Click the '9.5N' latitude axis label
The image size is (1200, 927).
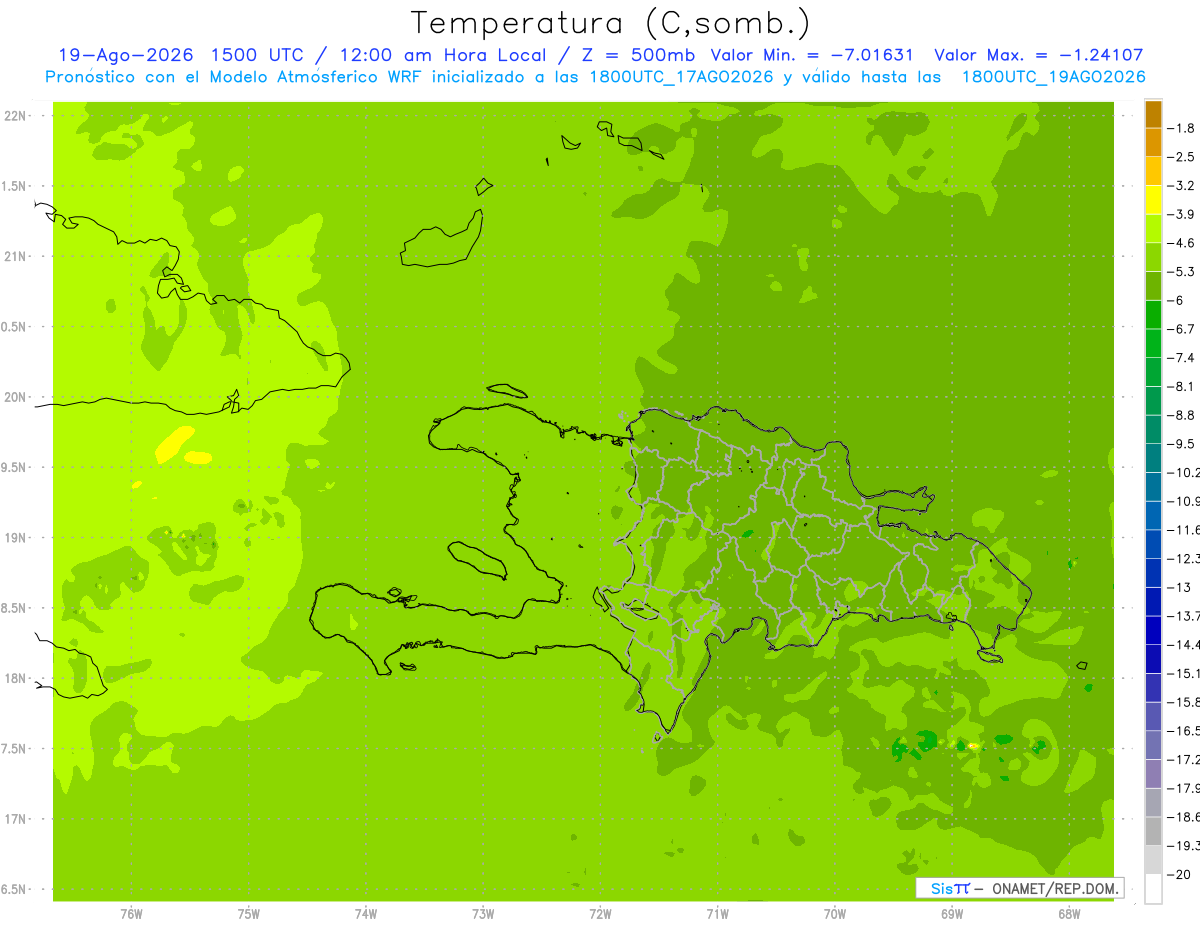point(15,468)
